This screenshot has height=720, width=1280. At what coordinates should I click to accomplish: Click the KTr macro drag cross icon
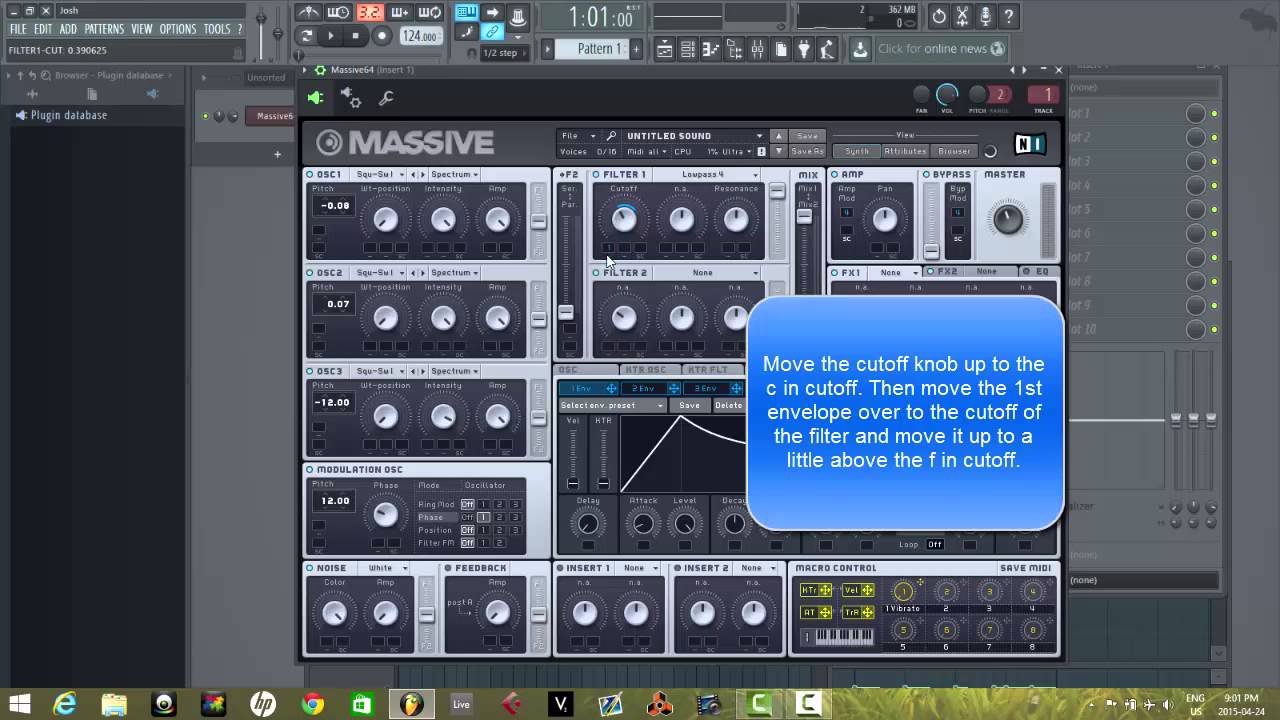coord(826,590)
